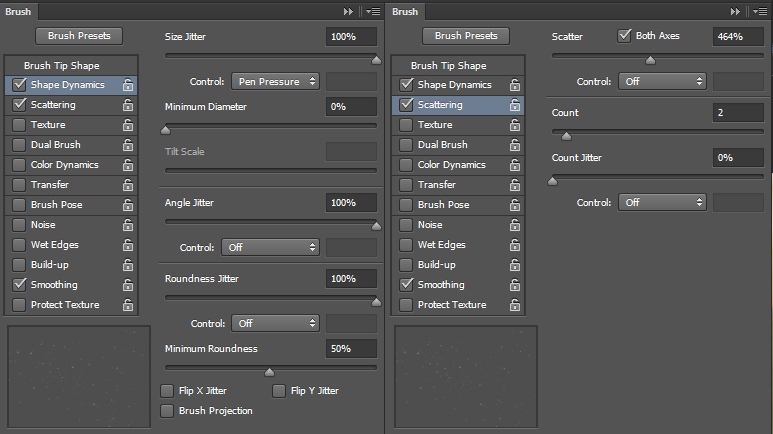Click lock icon beside Texture in left panel
The height and width of the screenshot is (434, 773).
128,125
